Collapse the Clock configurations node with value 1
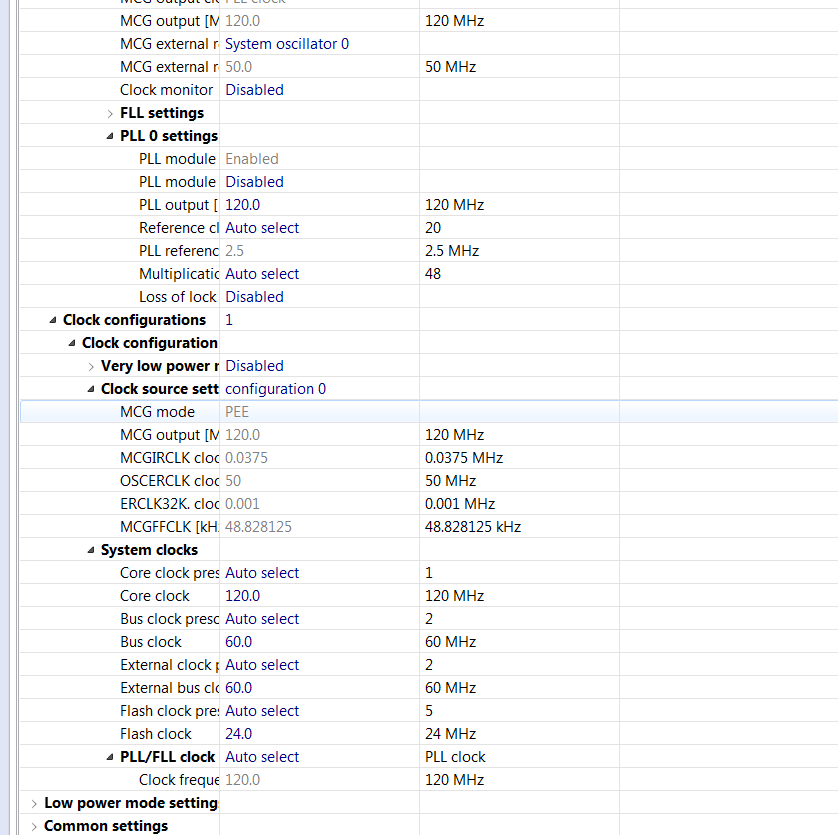 pos(52,320)
